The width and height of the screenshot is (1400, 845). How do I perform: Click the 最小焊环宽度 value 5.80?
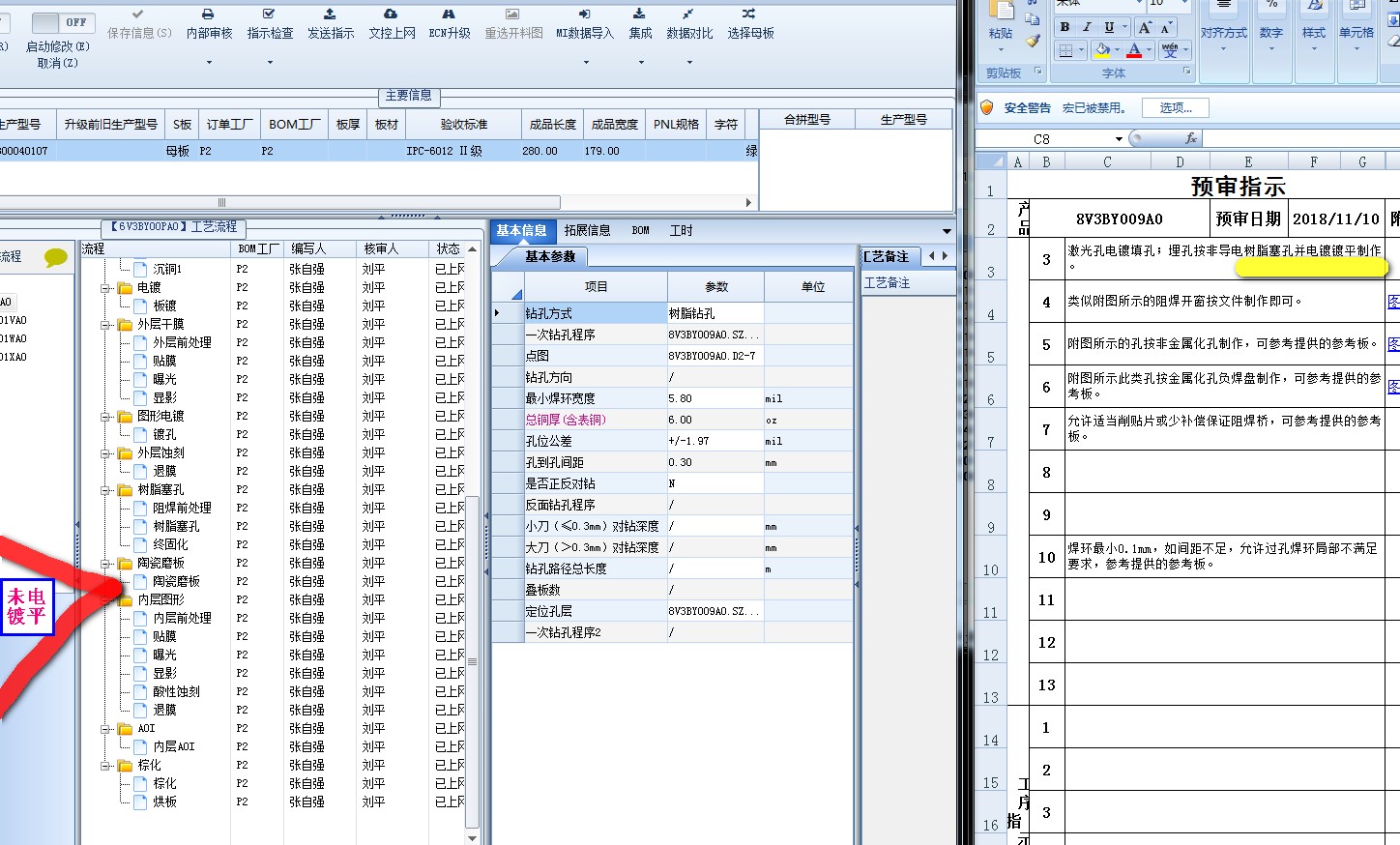pyautogui.click(x=715, y=398)
